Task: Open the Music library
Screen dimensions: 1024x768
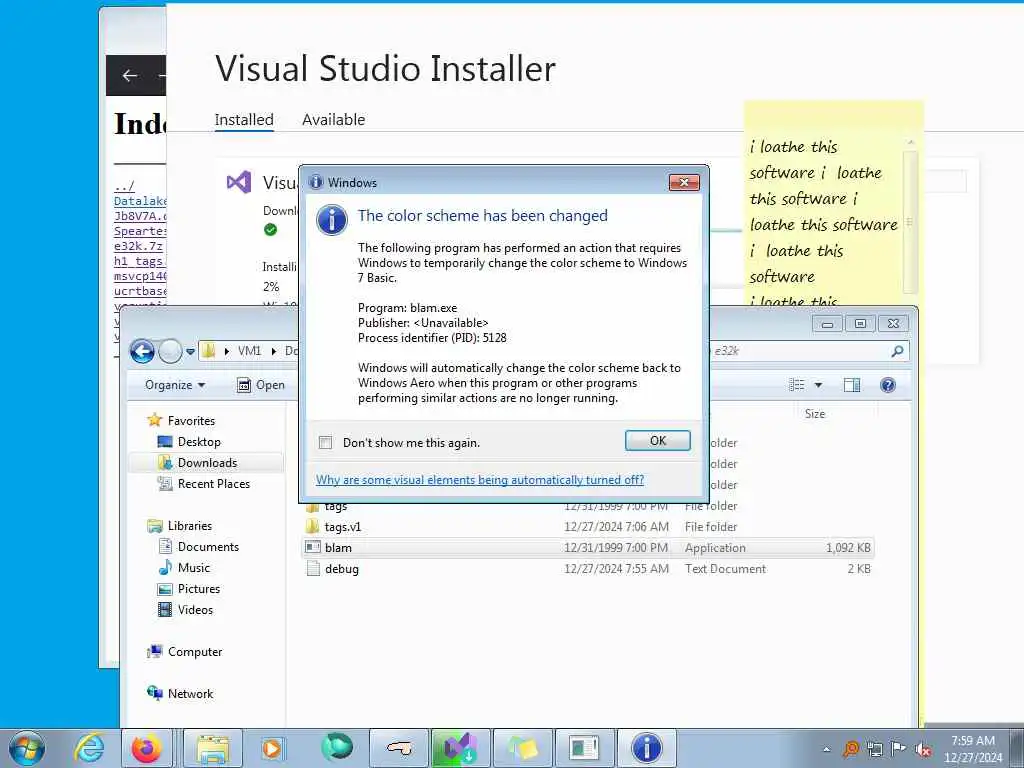Action: tap(193, 568)
